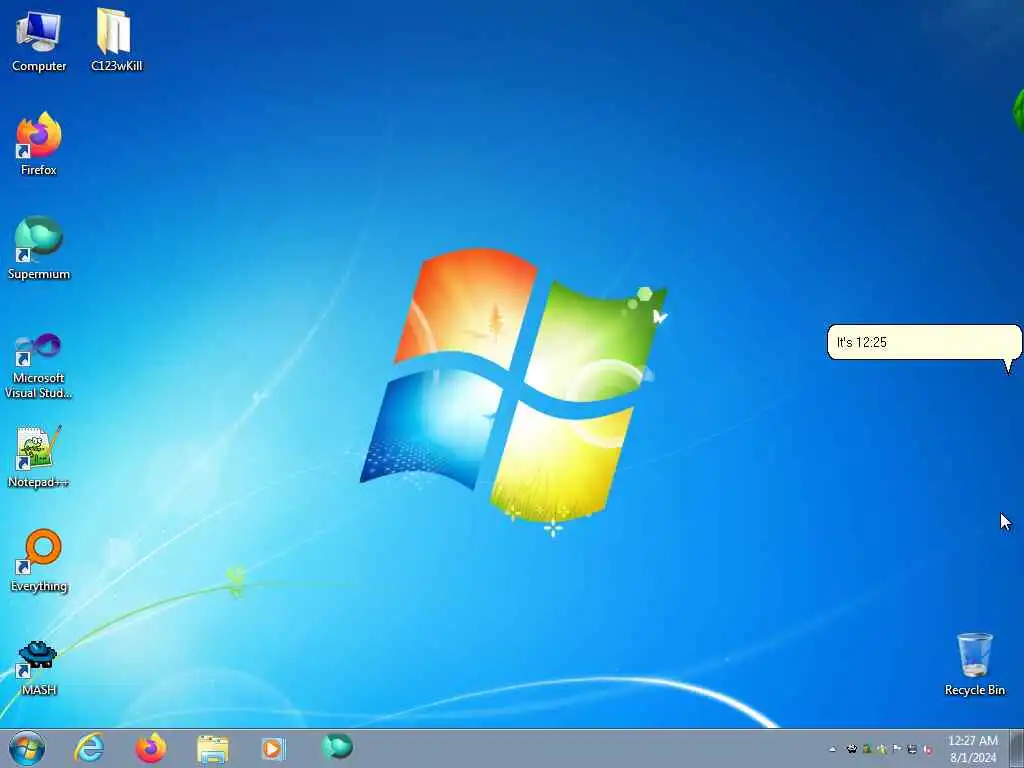Select the C123wKill folder icon
Screen dimensions: 1024x768
(x=116, y=40)
